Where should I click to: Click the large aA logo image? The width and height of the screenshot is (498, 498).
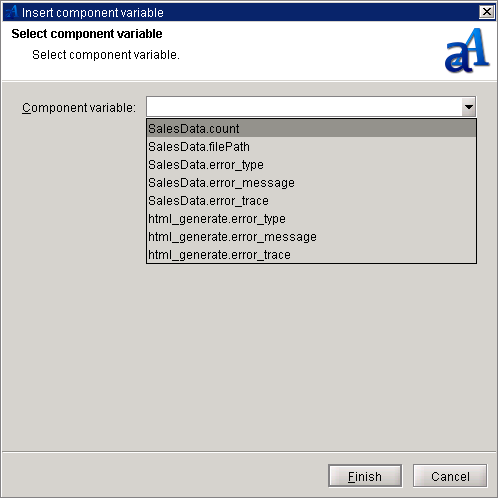click(x=467, y=50)
